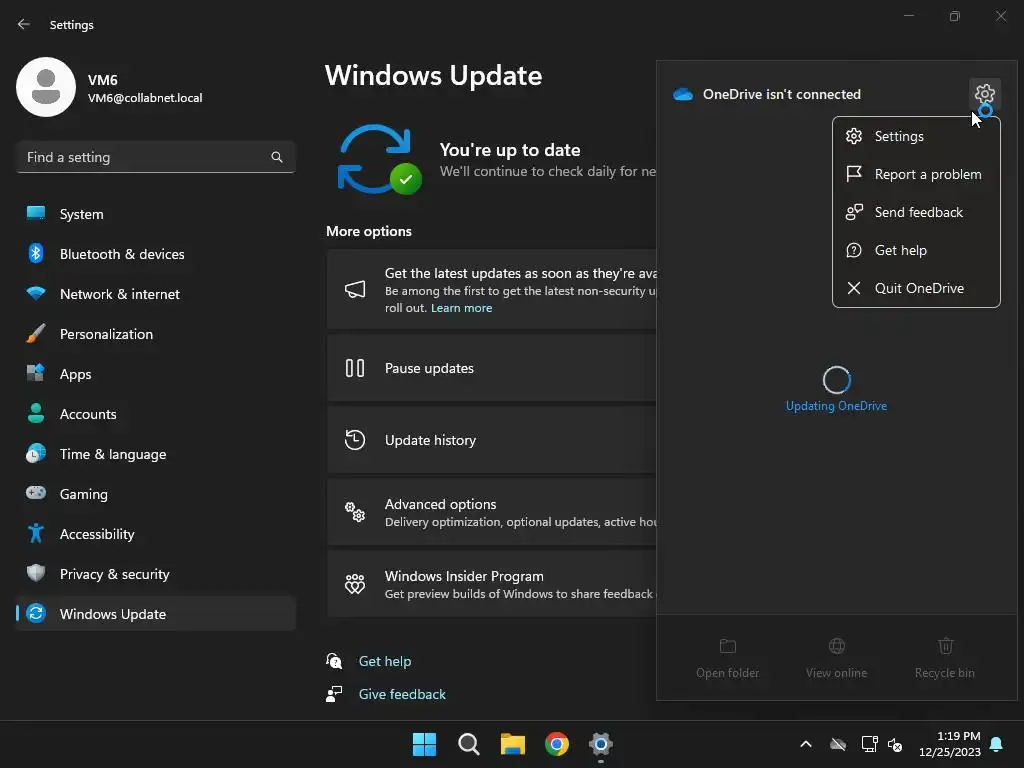Click Settings app icon in taskbar
The image size is (1024, 768).
click(600, 744)
